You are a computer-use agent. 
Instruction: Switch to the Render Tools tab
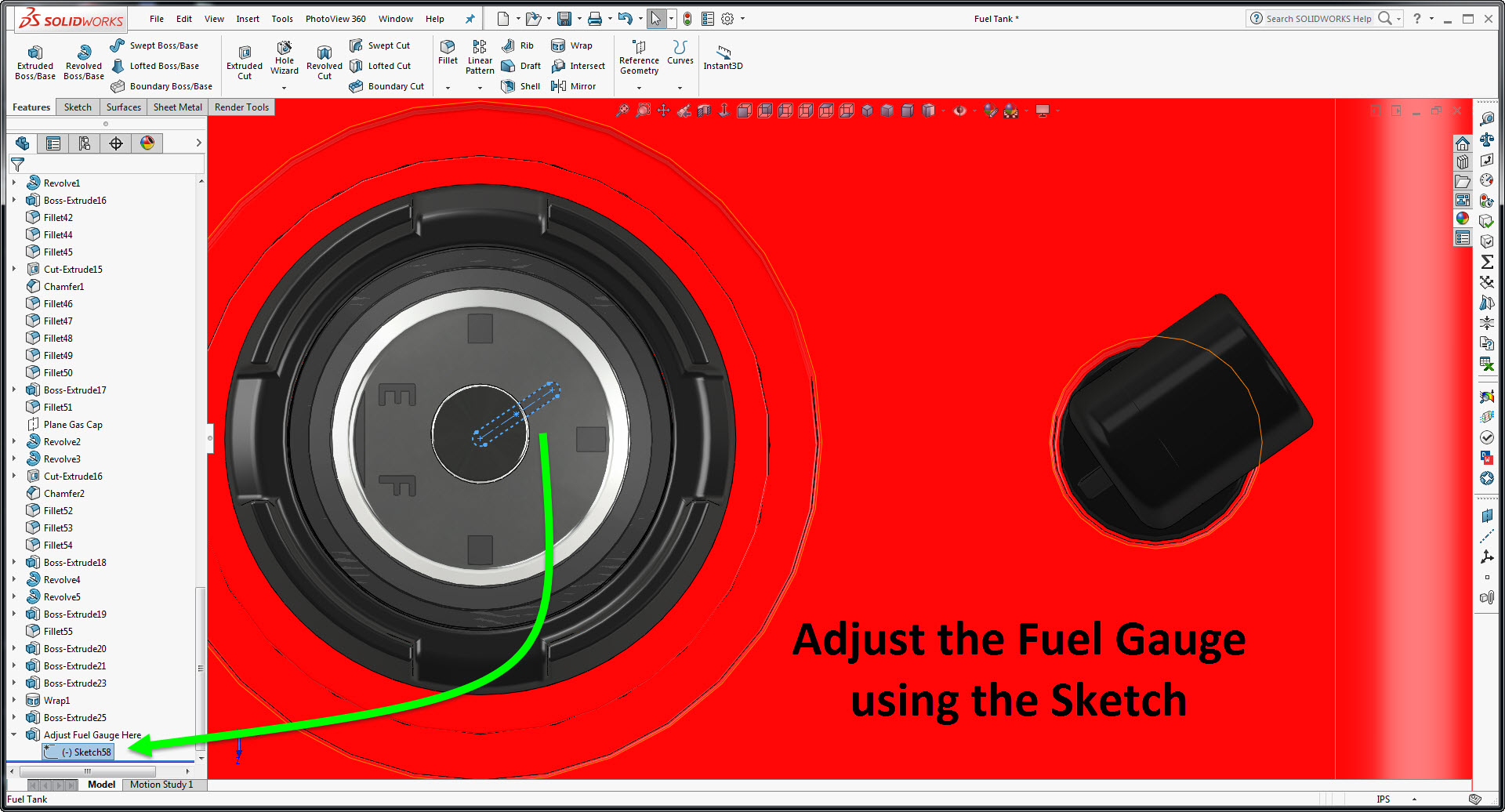point(241,107)
